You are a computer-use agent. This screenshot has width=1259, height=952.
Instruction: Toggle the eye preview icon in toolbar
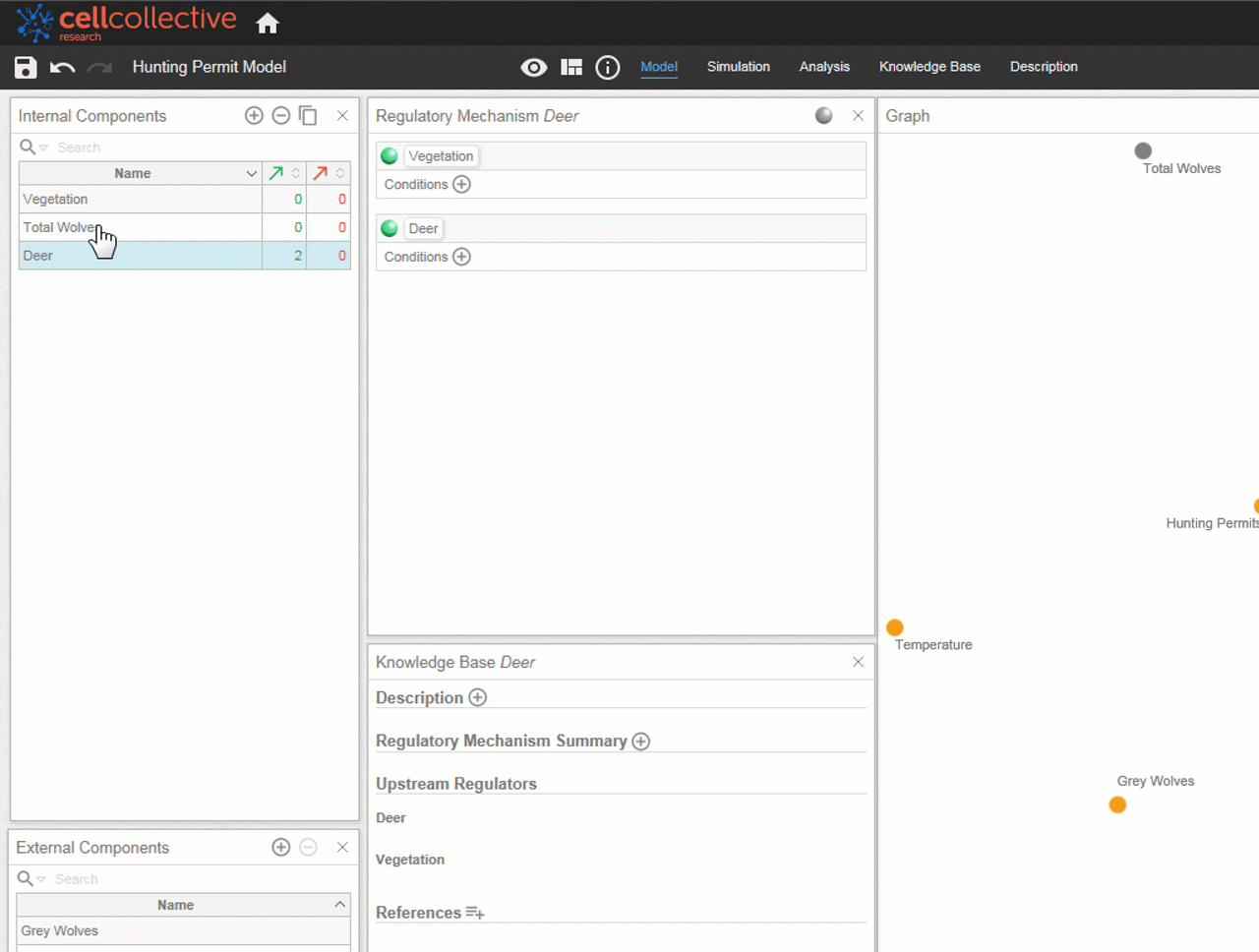534,67
